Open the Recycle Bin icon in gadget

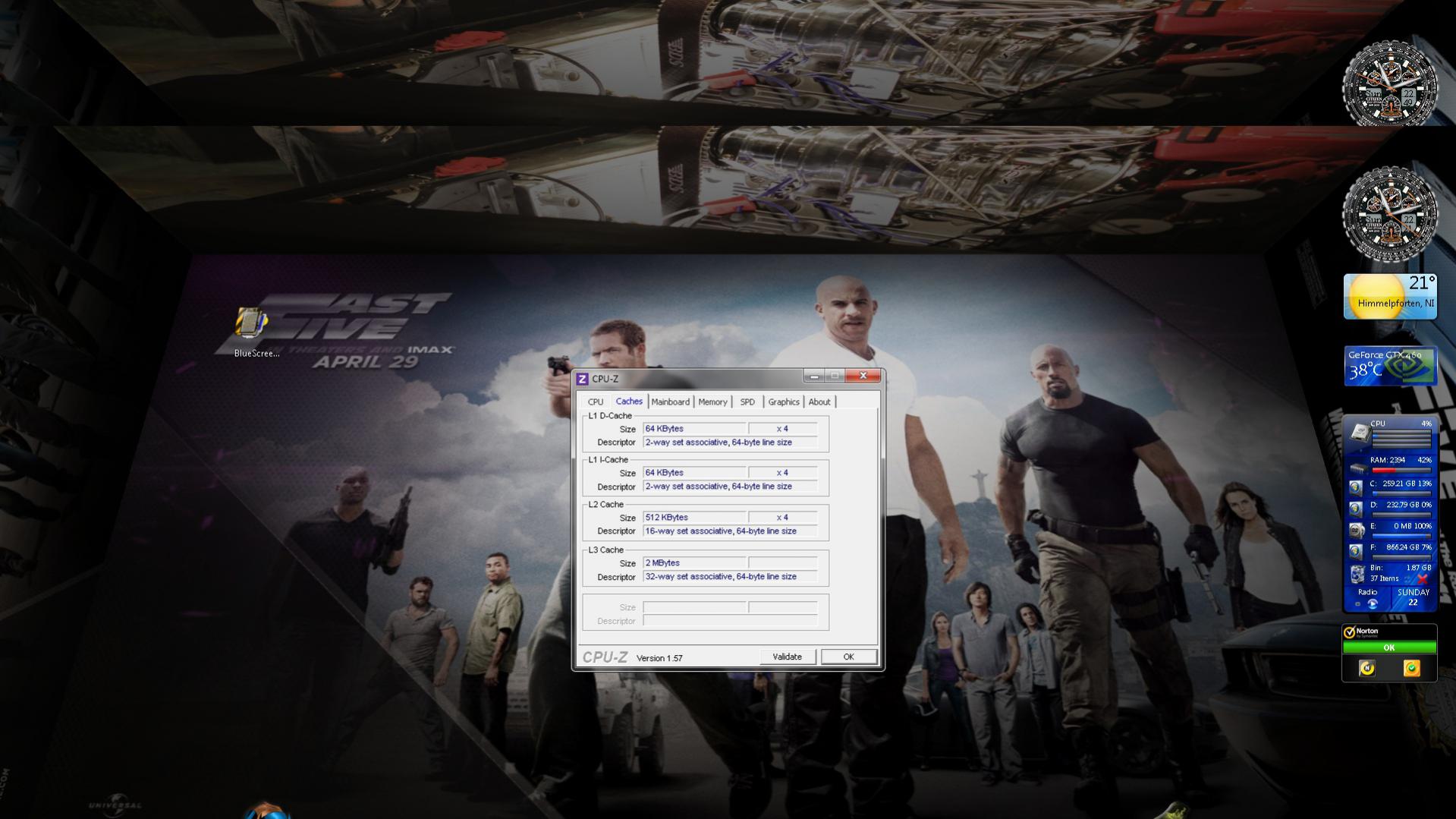point(1358,574)
